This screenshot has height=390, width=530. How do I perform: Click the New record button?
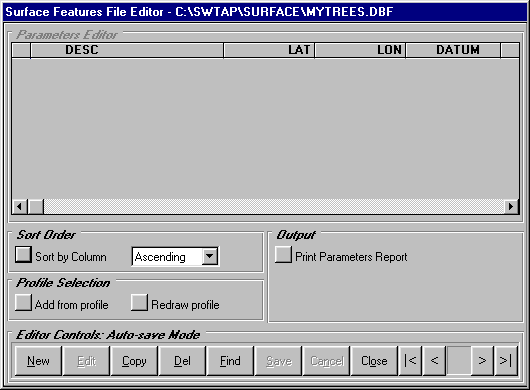point(38,361)
